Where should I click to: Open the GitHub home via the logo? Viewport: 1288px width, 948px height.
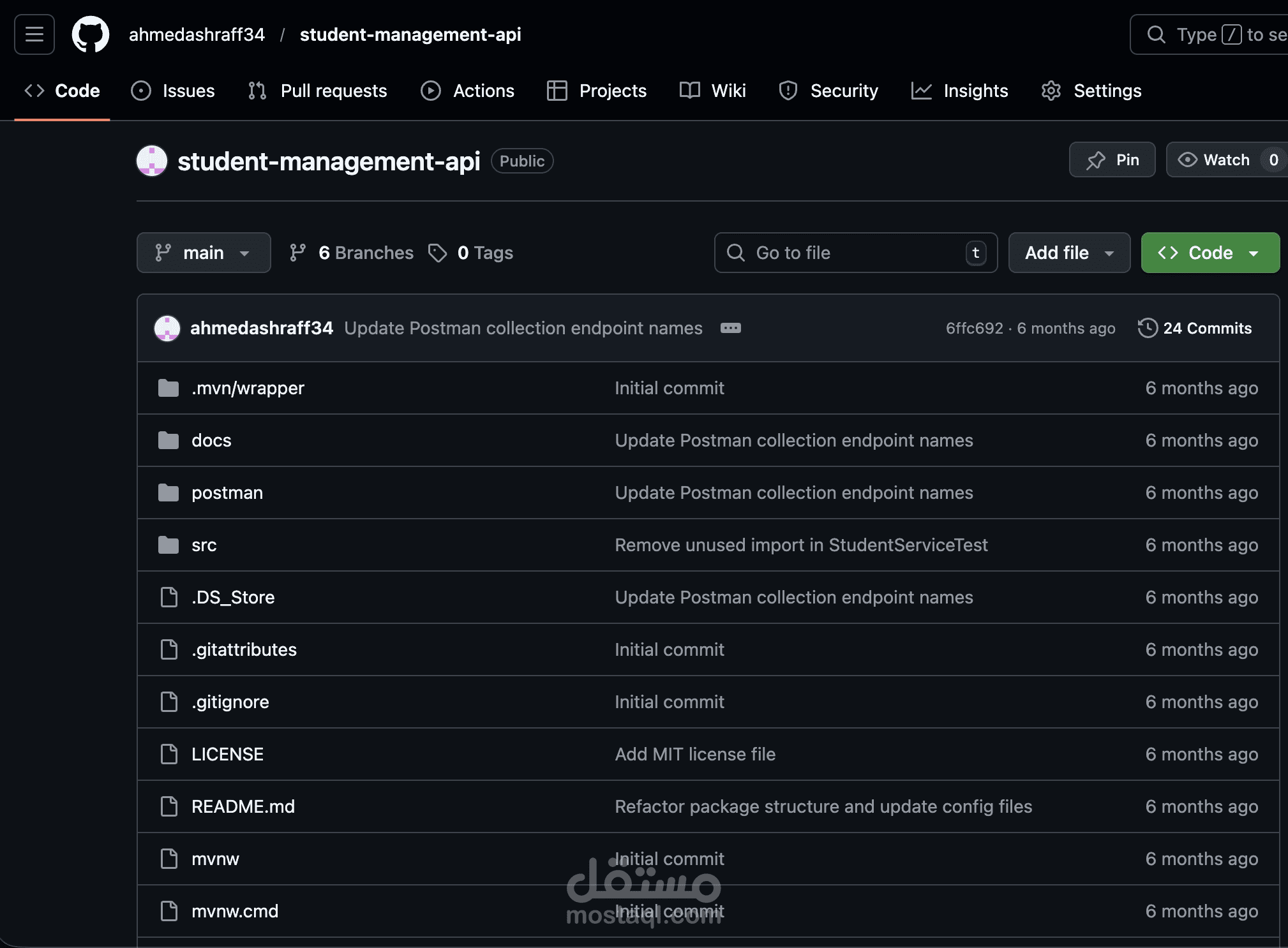point(89,34)
